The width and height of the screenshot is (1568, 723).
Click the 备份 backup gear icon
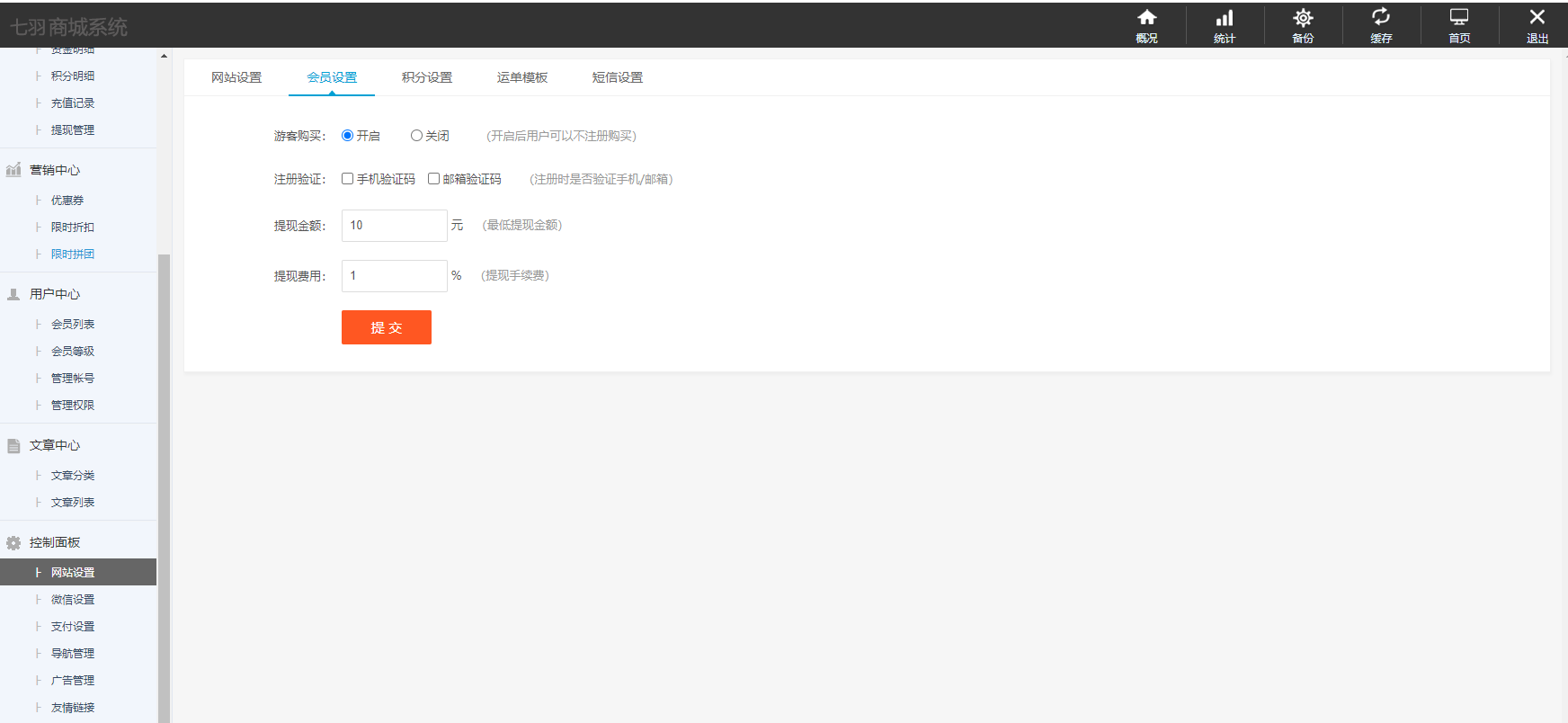pyautogui.click(x=1303, y=18)
